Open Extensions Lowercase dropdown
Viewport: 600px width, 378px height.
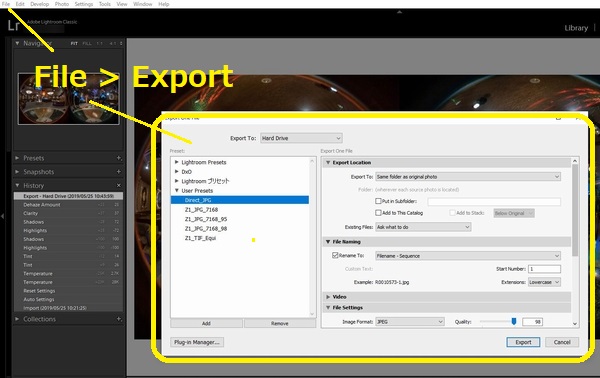[x=545, y=282]
